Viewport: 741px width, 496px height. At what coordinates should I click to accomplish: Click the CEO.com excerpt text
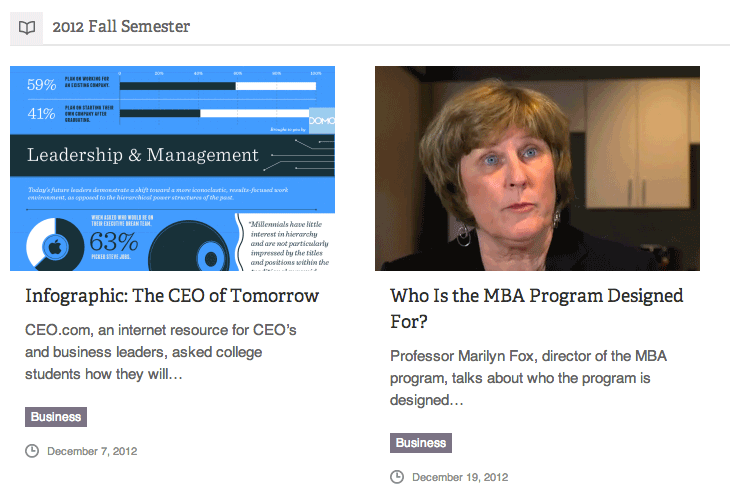[161, 352]
